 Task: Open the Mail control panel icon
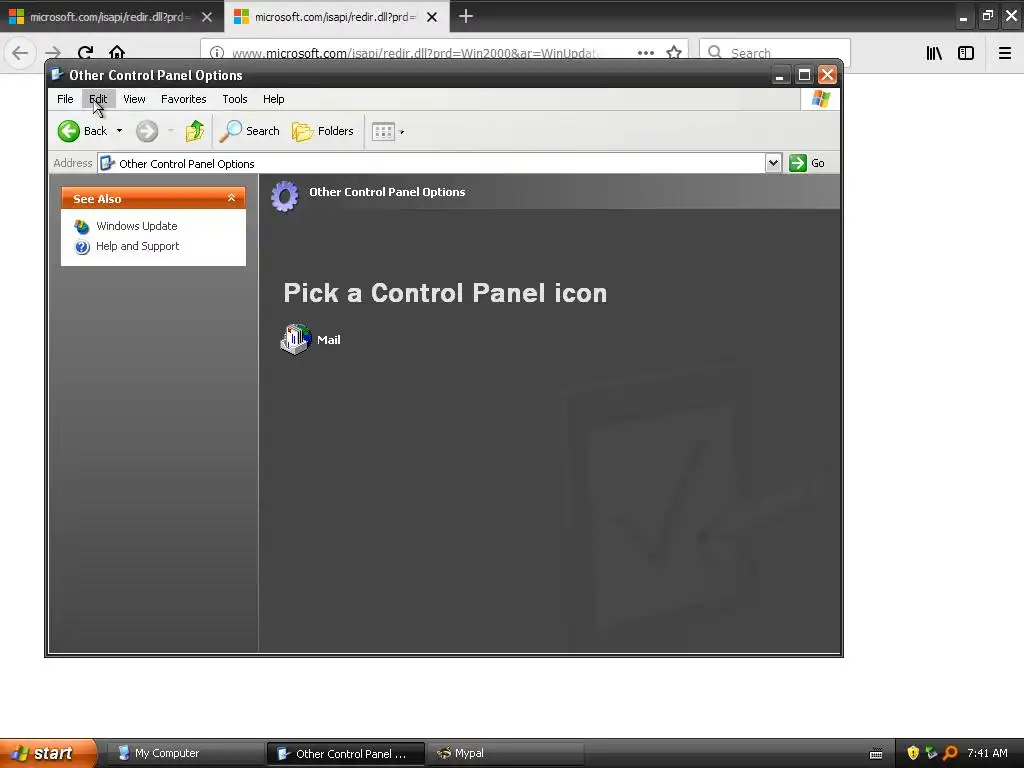(296, 339)
